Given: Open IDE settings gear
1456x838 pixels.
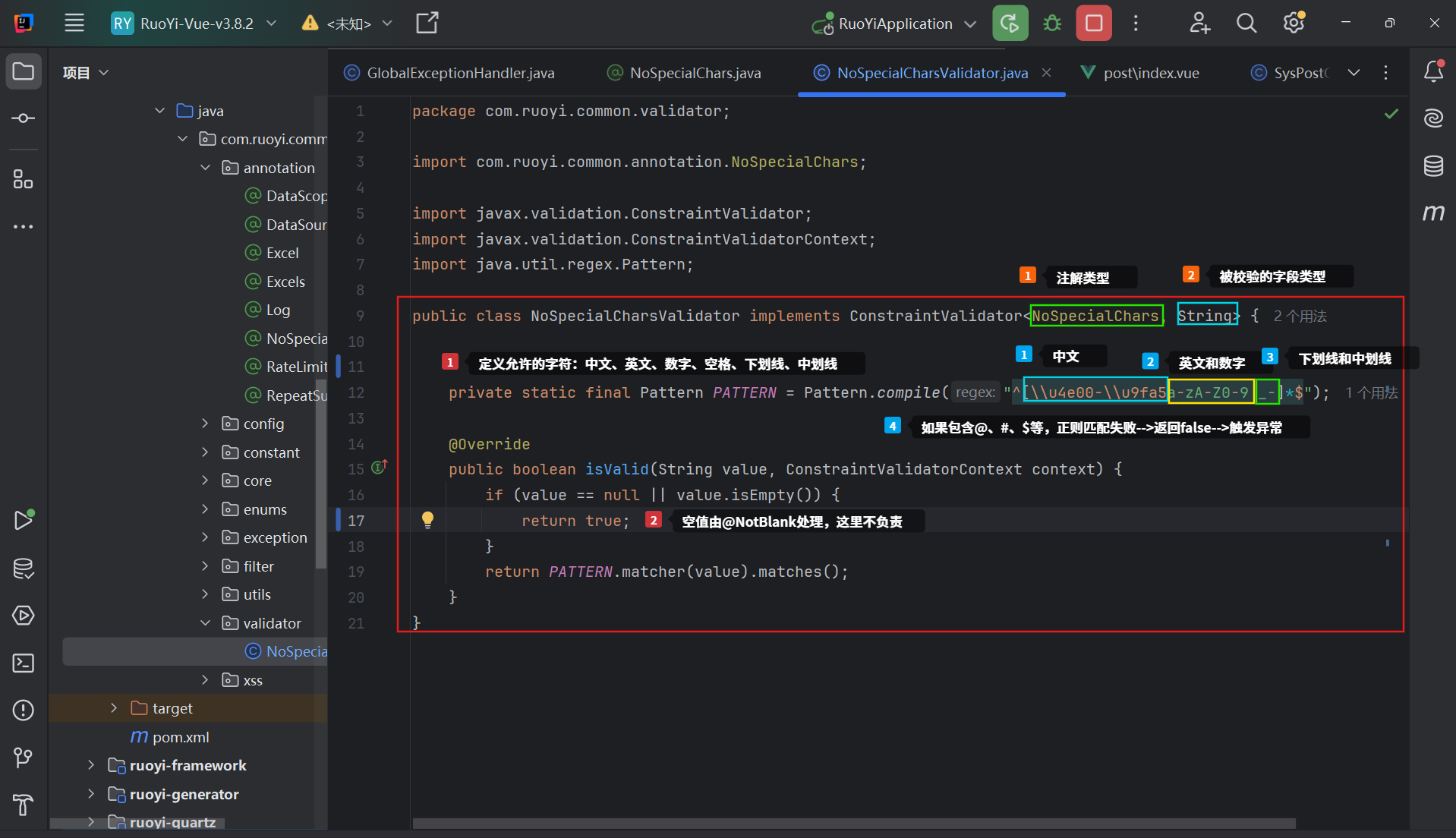Looking at the screenshot, I should tap(1294, 23).
